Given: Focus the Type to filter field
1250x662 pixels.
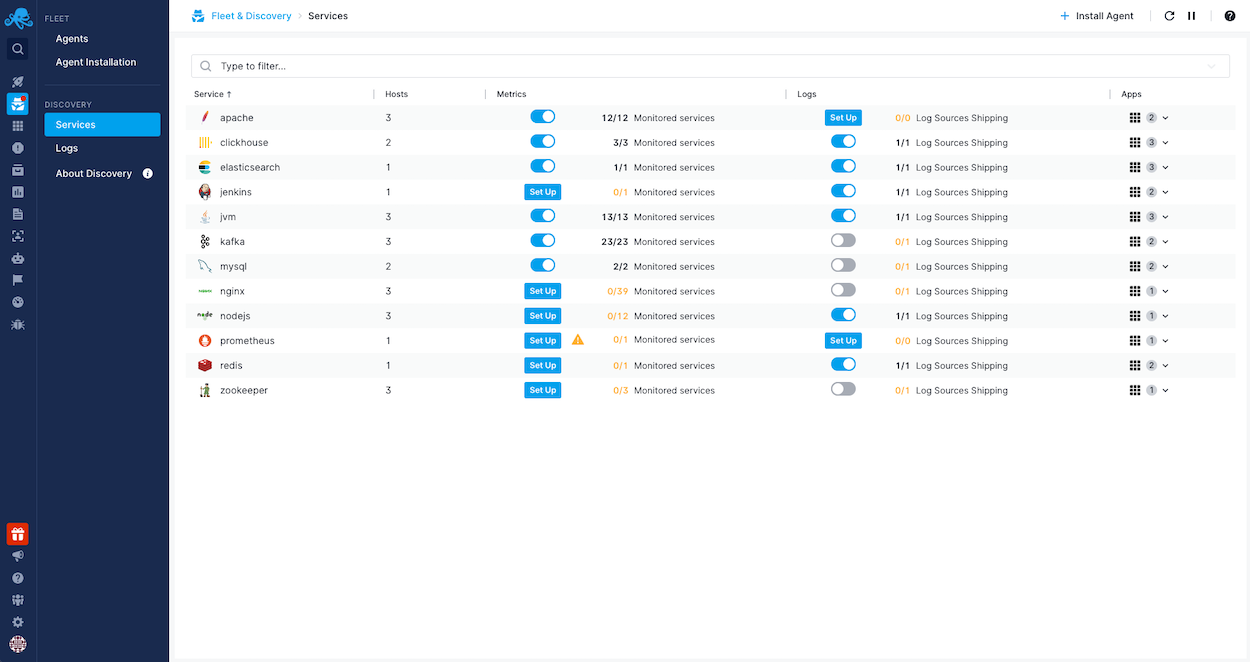Looking at the screenshot, I should (x=710, y=66).
